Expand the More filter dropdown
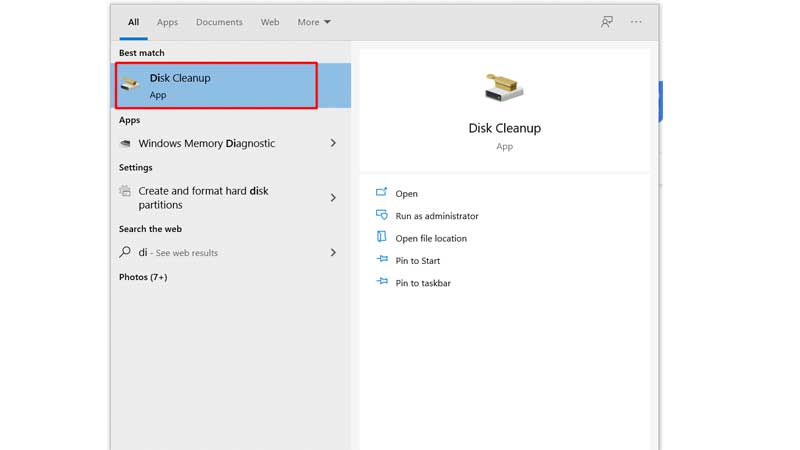 pyautogui.click(x=313, y=22)
